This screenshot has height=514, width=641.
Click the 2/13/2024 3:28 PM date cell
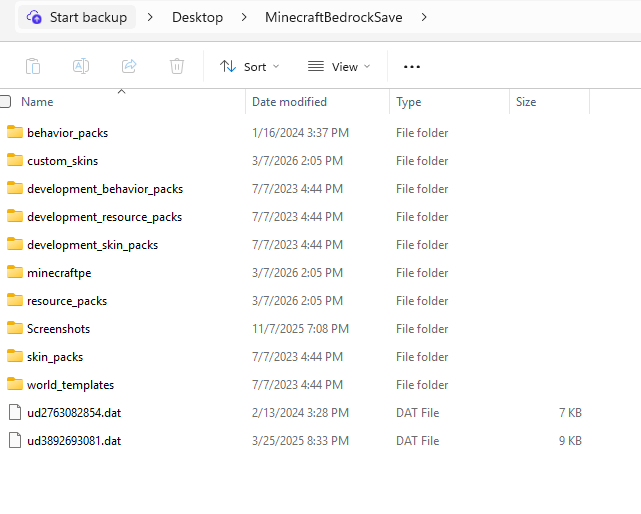tap(300, 413)
